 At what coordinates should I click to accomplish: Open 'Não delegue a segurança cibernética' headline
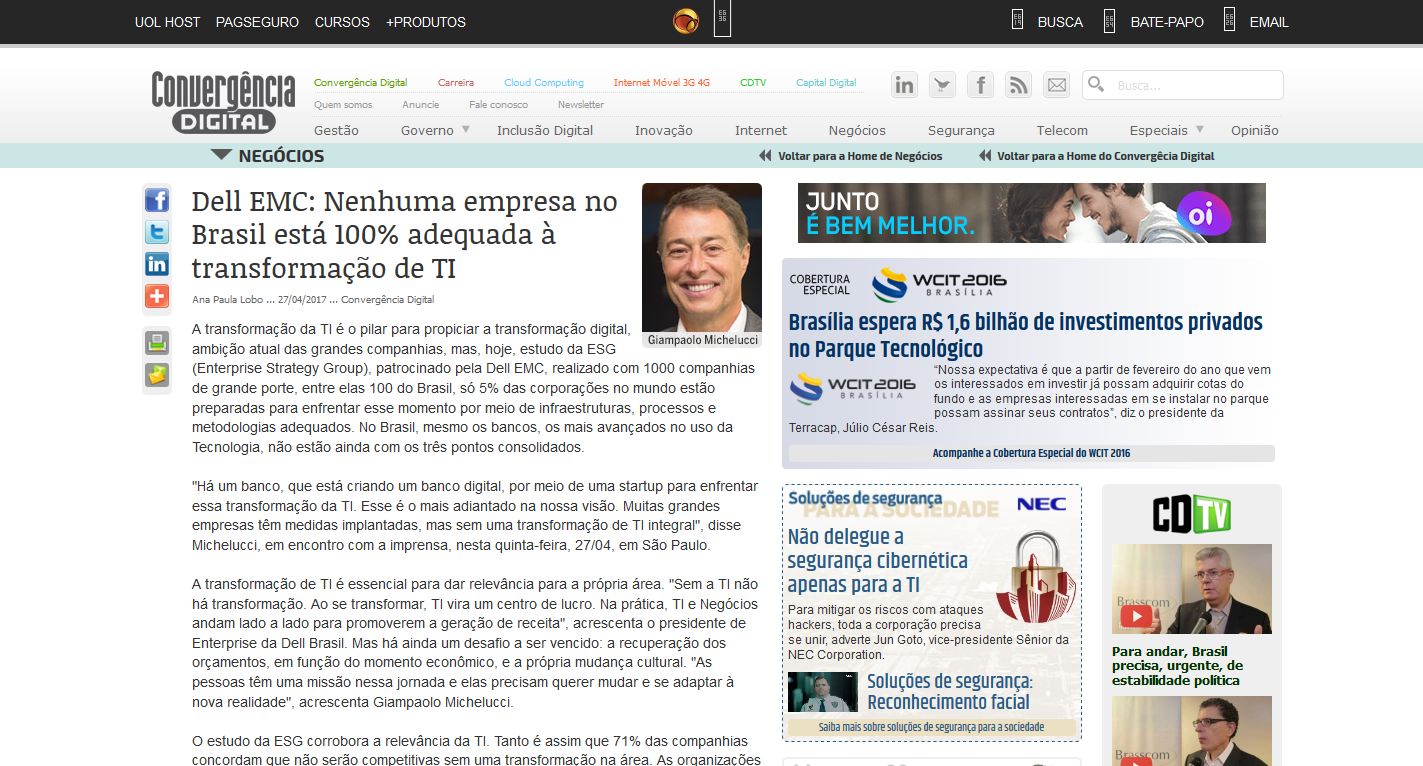[x=877, y=561]
